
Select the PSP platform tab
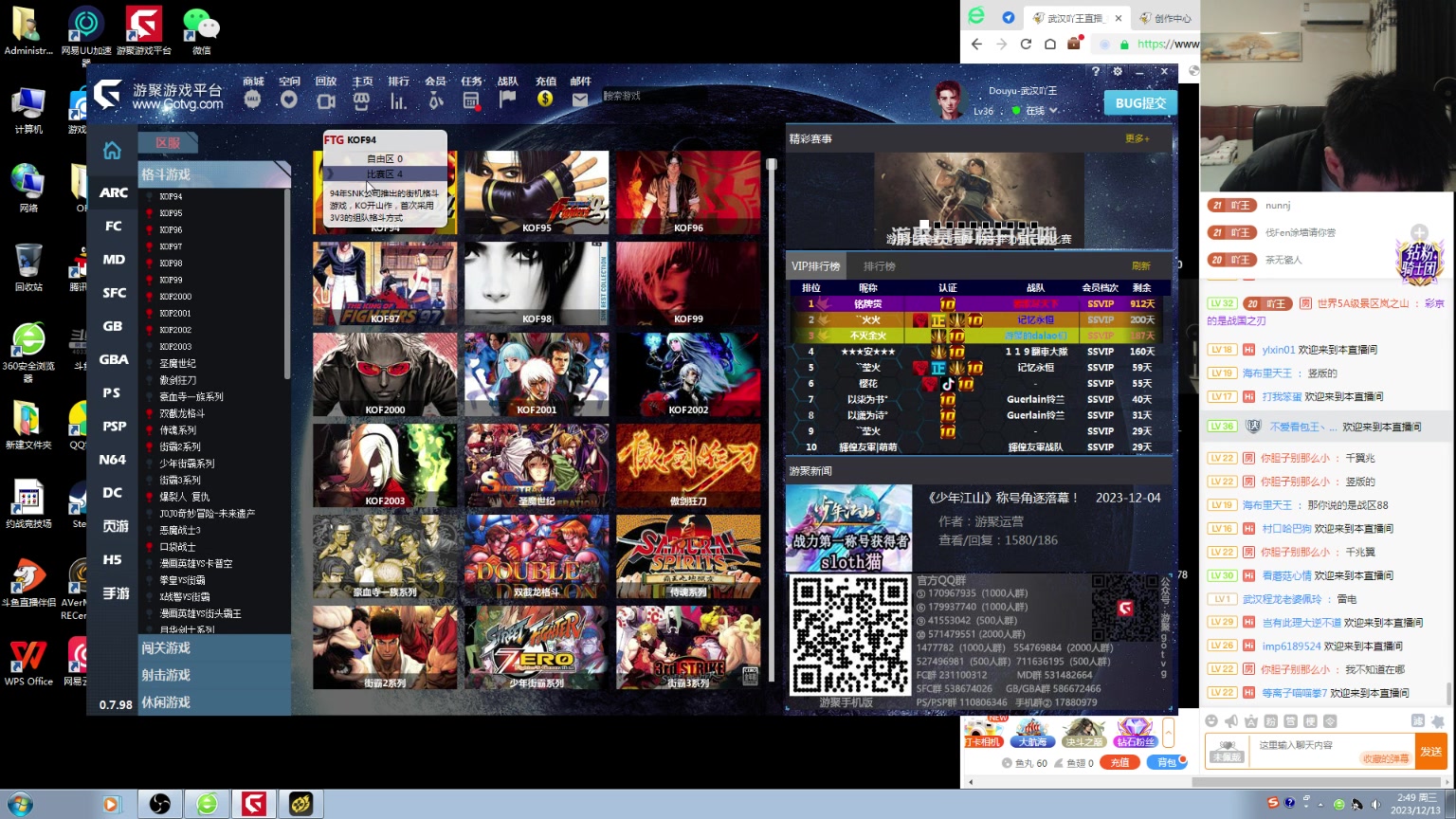pyautogui.click(x=114, y=426)
